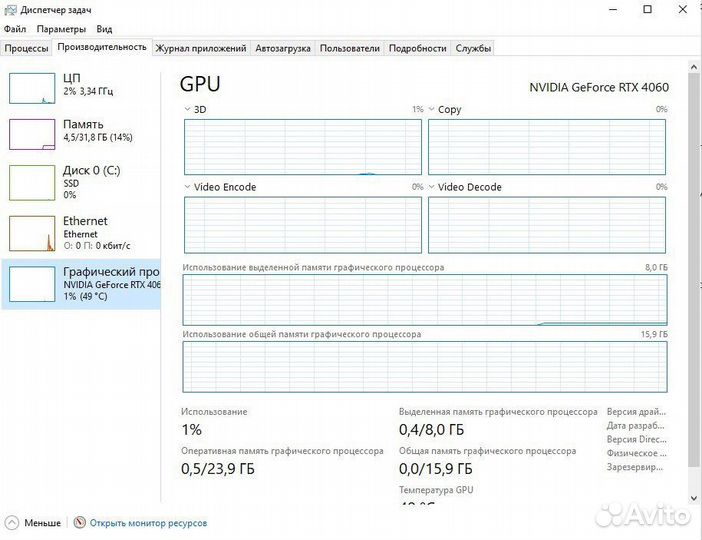Select the Память graph thumbnail
702x540 pixels.
coord(32,134)
